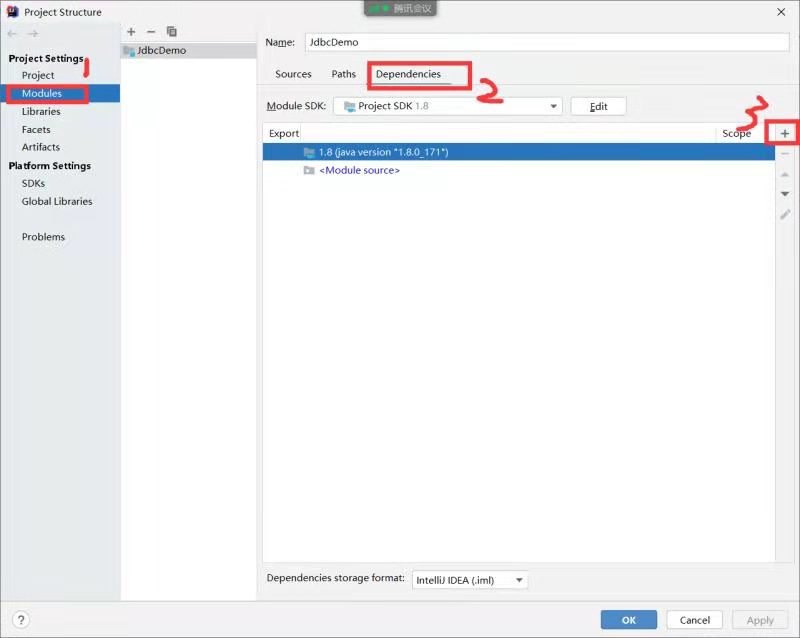Confirm with OK button
Viewport: 800px width, 638px height.
[629, 620]
